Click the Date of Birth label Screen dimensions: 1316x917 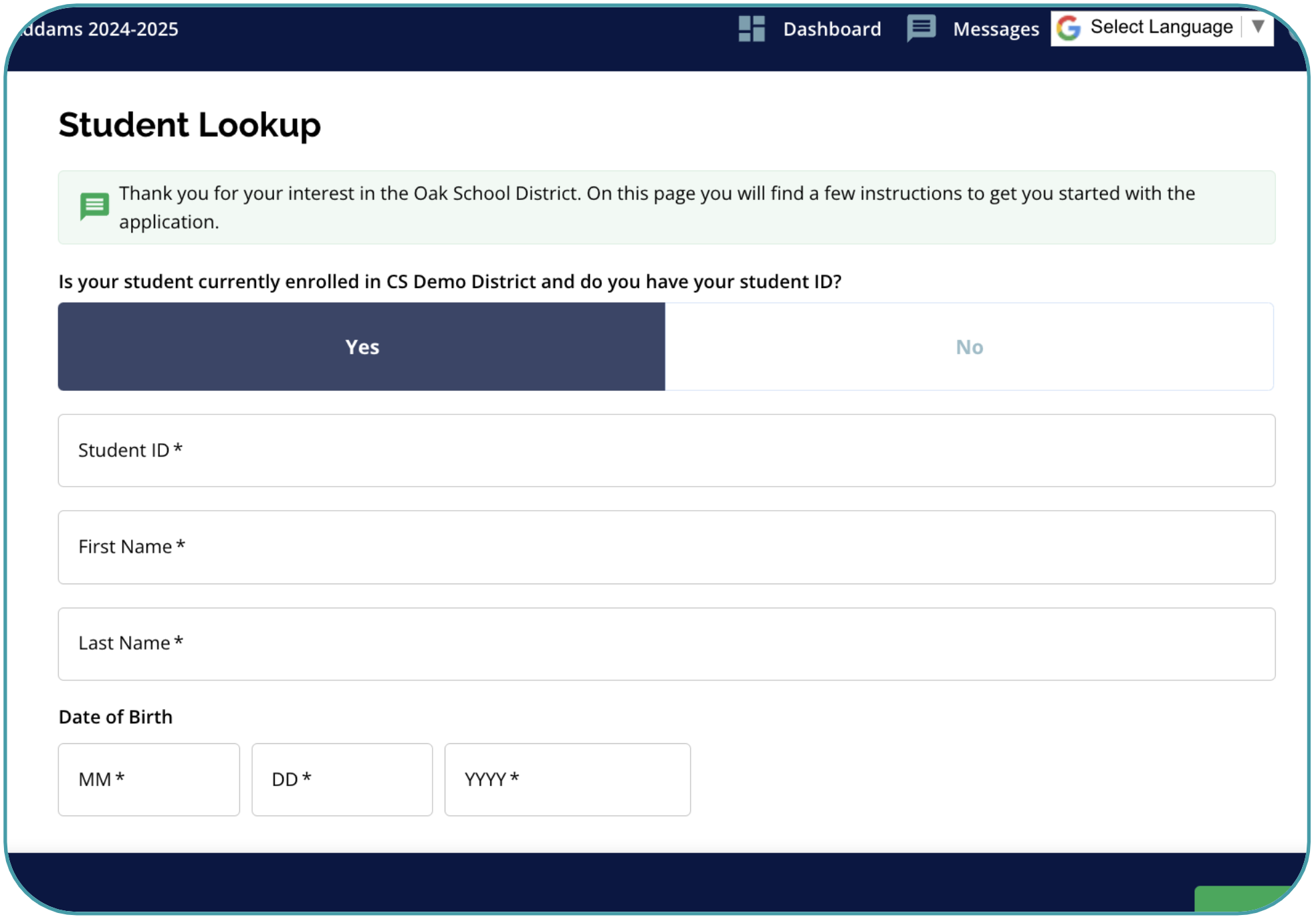tap(116, 716)
